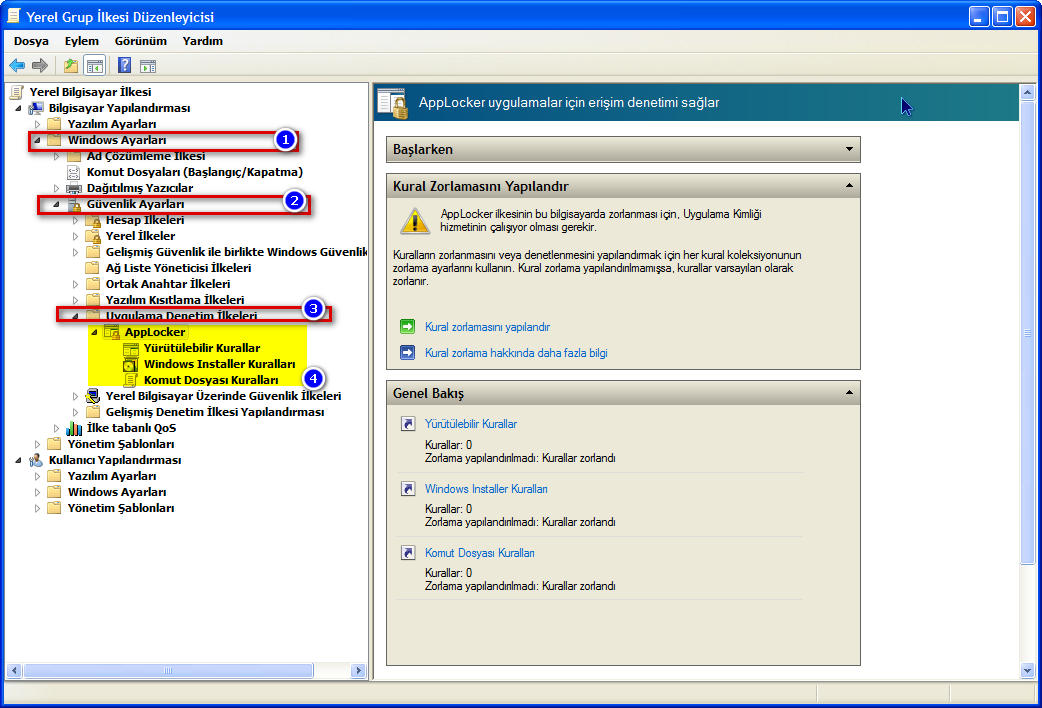Click the right pane scroll up arrow
This screenshot has width=1042, height=708.
click(x=1027, y=92)
